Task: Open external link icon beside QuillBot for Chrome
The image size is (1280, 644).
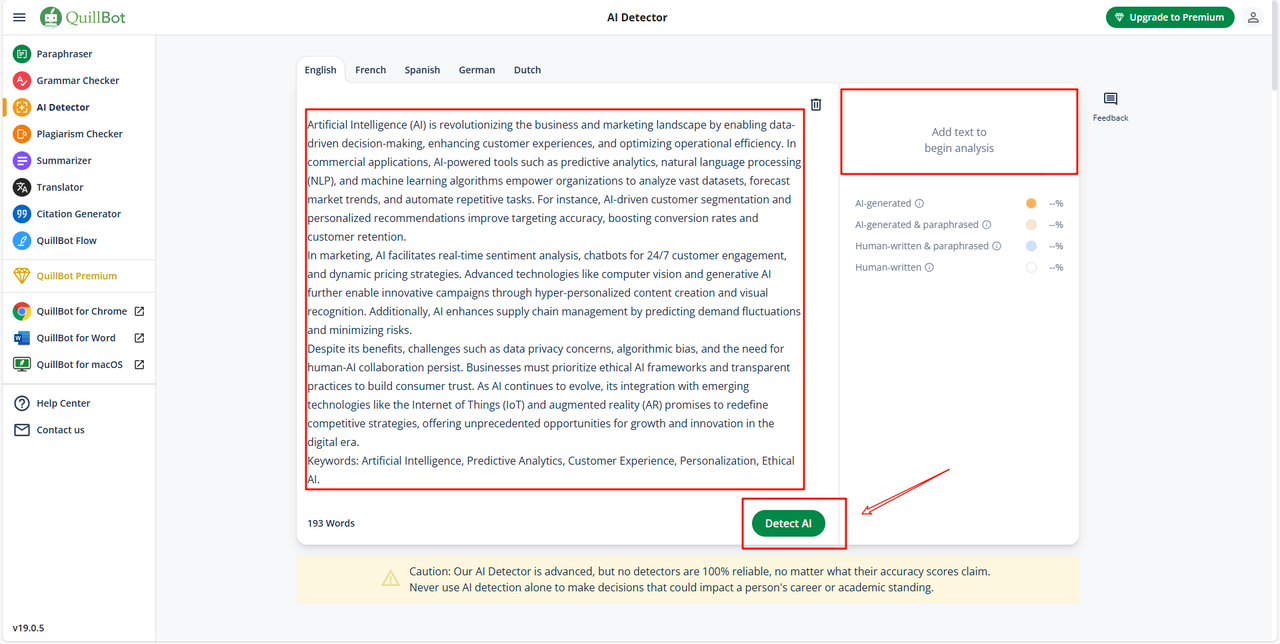Action: (x=139, y=311)
